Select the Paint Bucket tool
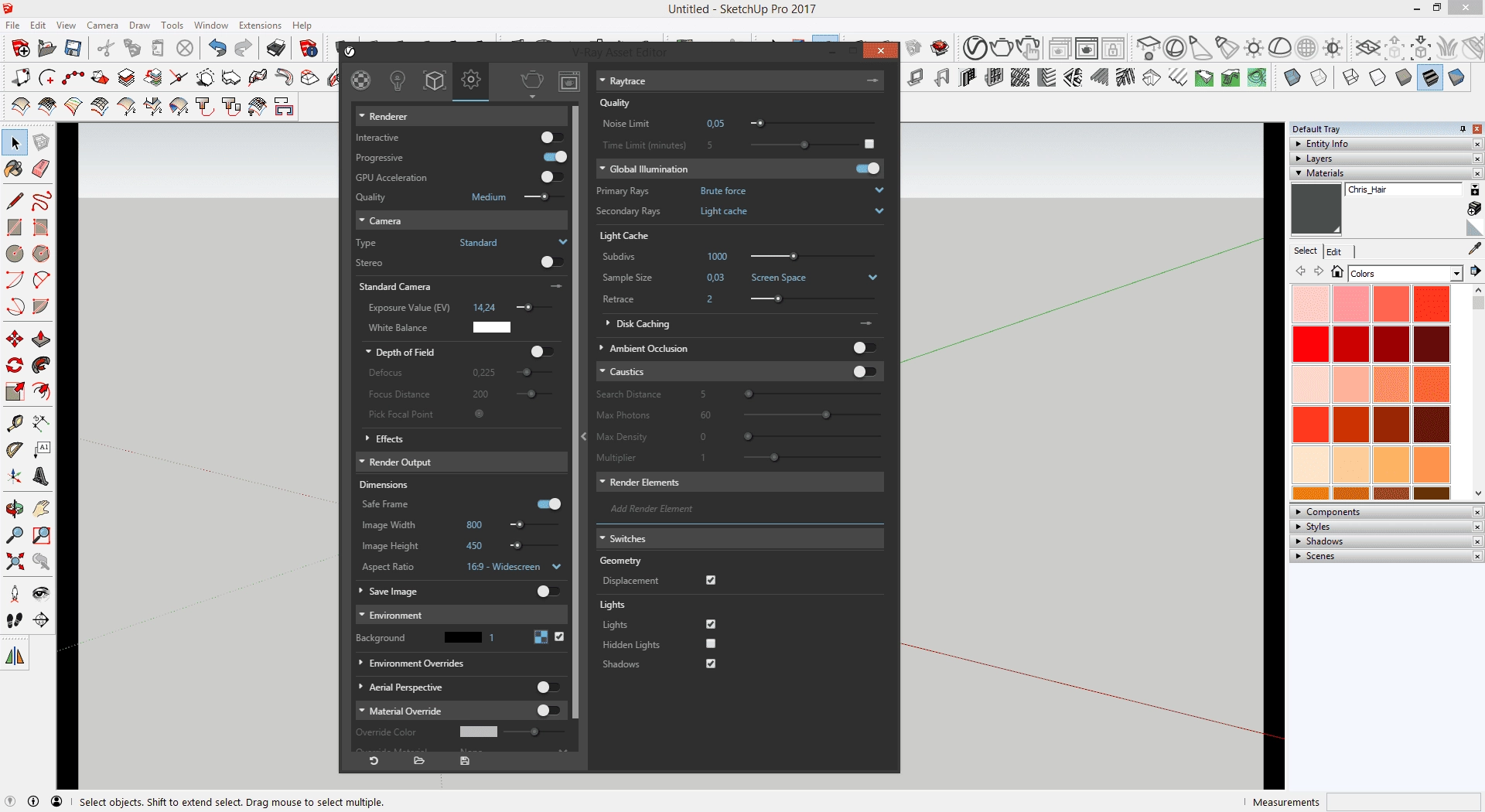 (x=15, y=169)
